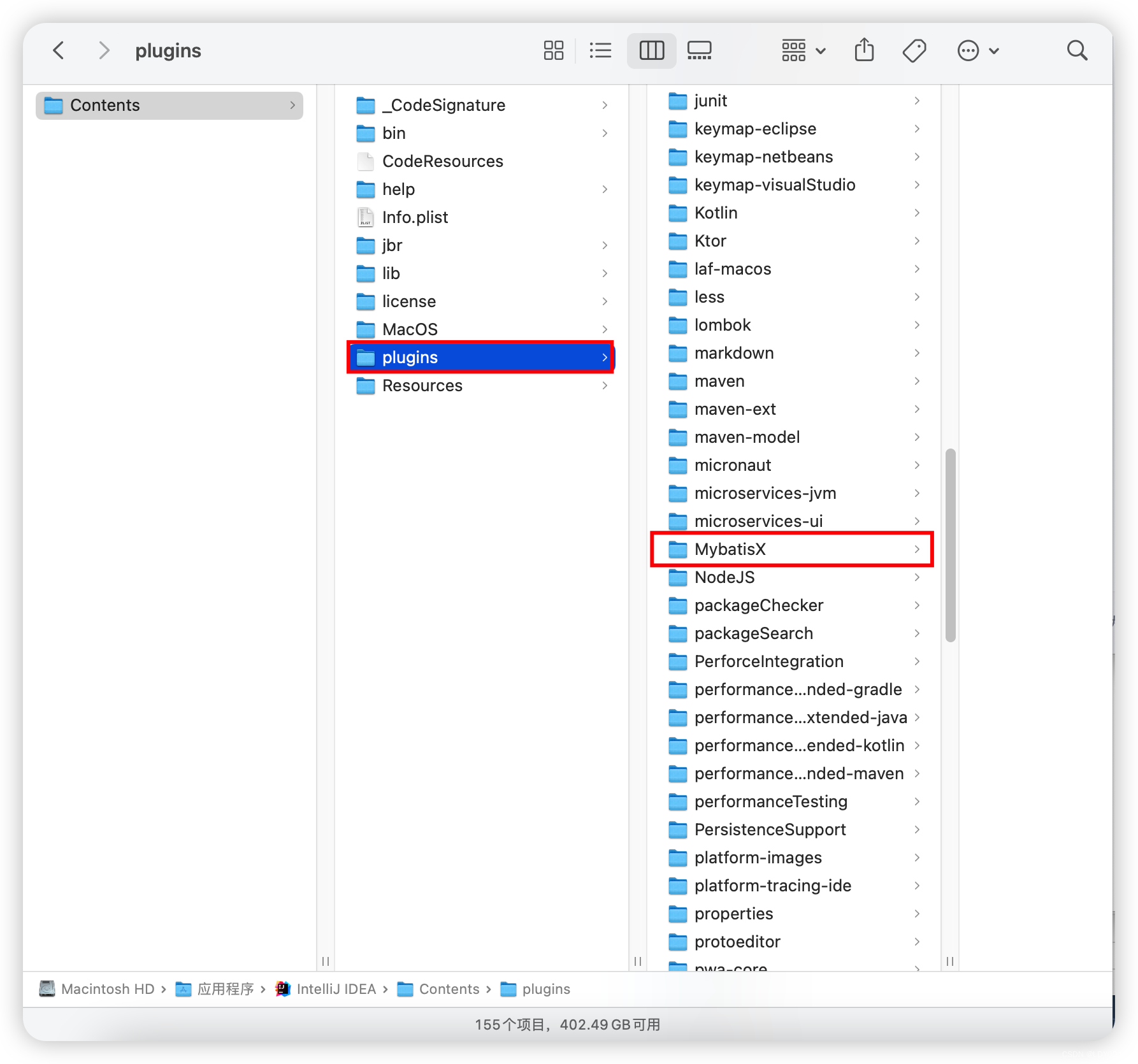Open the Ktor folder
1138x1064 pixels.
coord(794,241)
